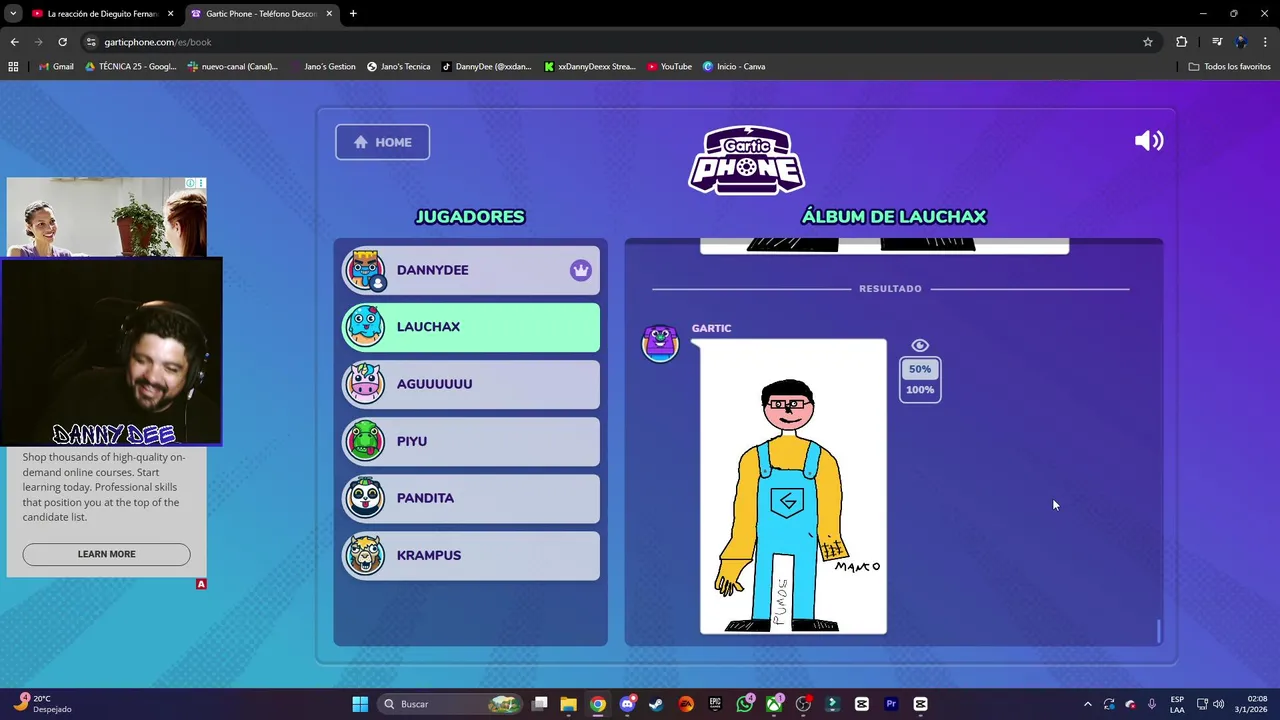Open Xbox app from taskbar

point(774,704)
